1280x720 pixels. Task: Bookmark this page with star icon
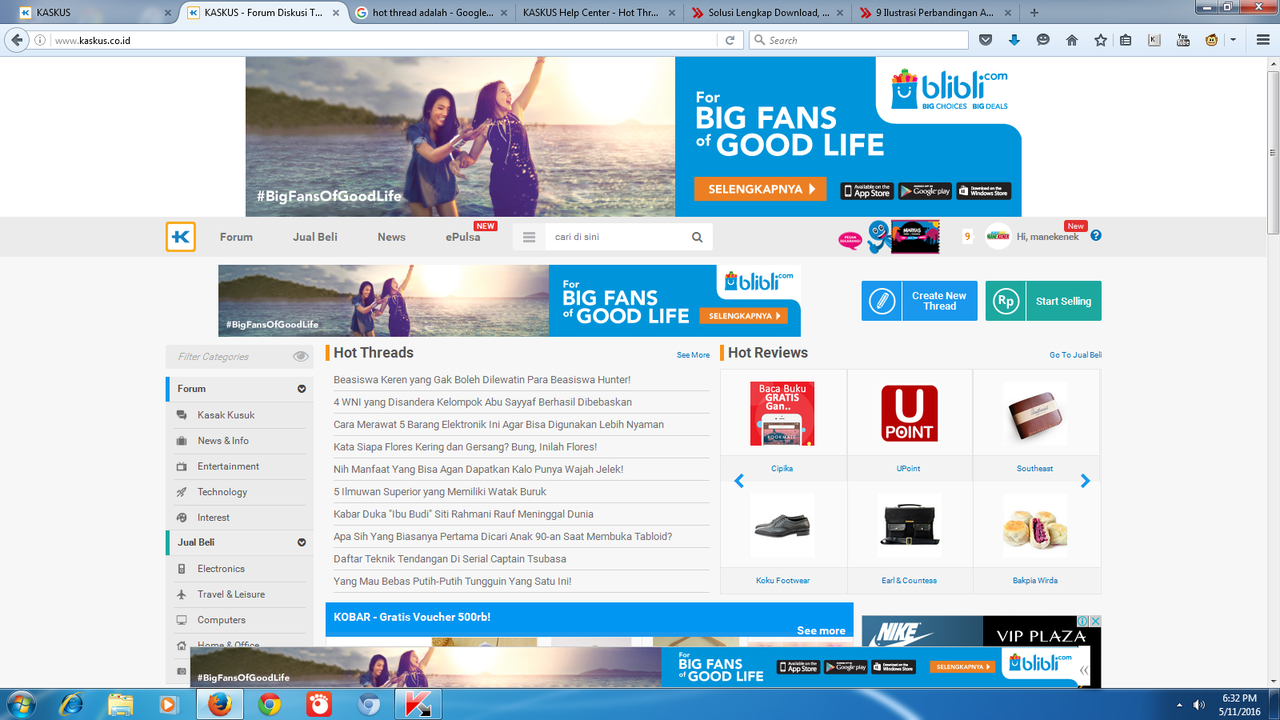pos(1101,40)
